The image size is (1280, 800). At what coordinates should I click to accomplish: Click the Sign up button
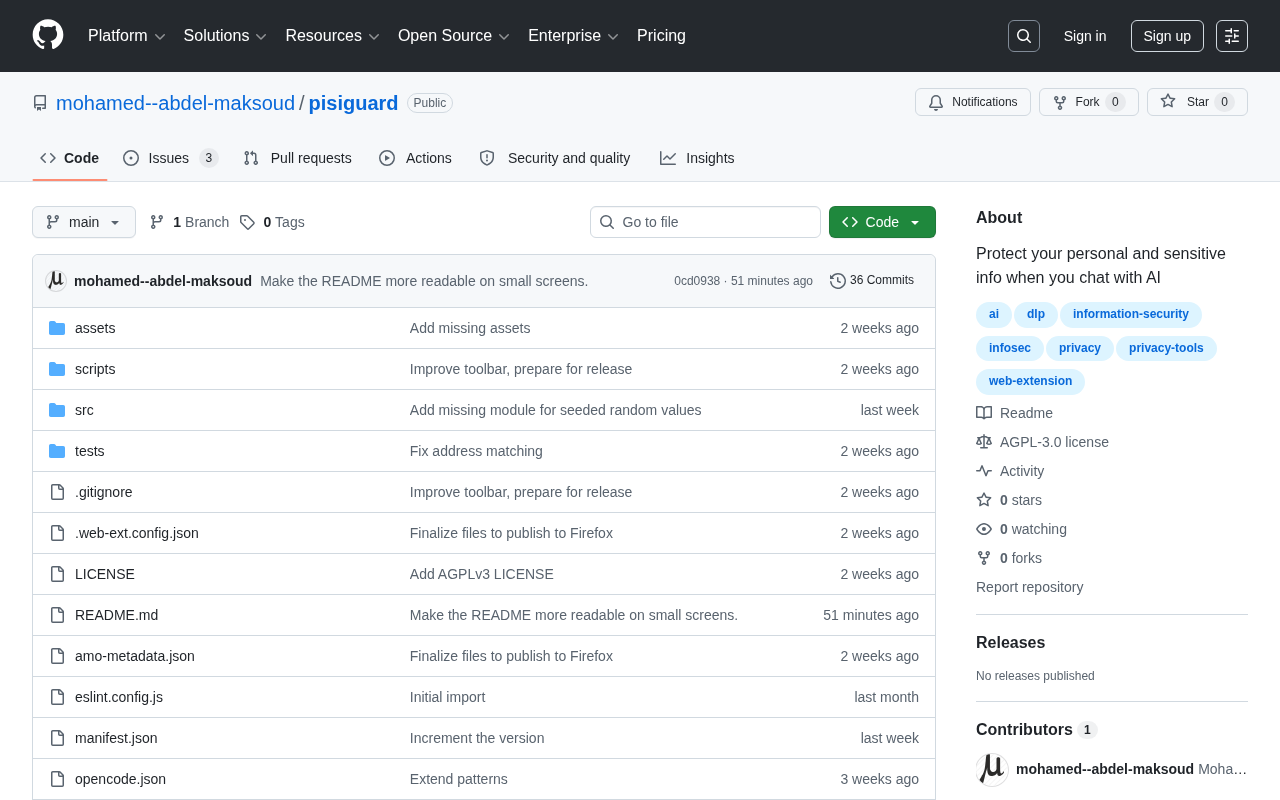coord(1167,36)
